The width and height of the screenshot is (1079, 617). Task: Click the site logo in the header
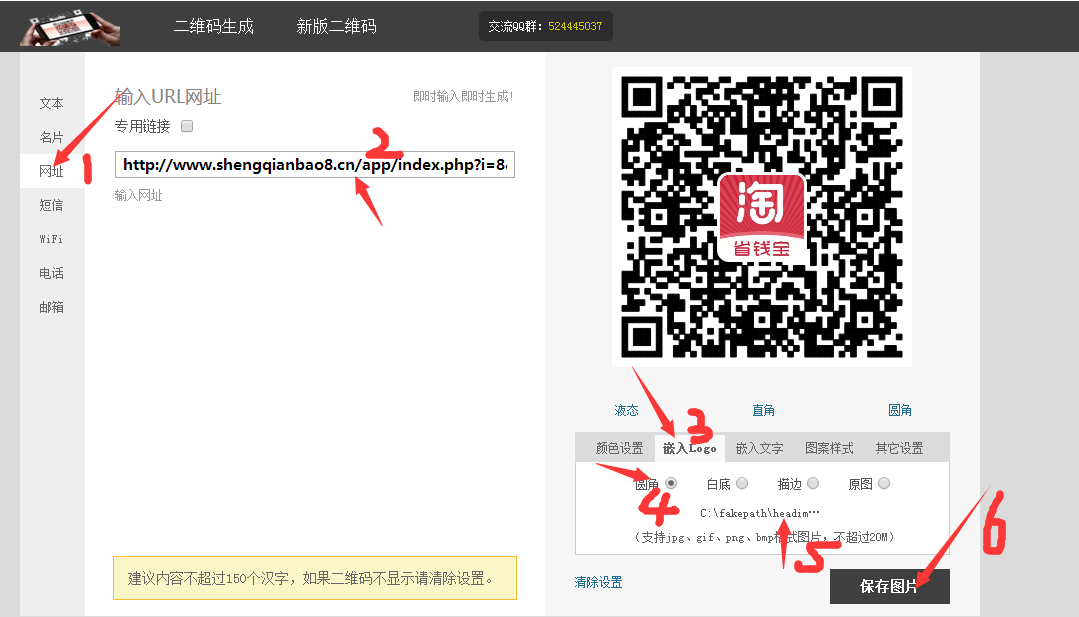pyautogui.click(x=70, y=27)
